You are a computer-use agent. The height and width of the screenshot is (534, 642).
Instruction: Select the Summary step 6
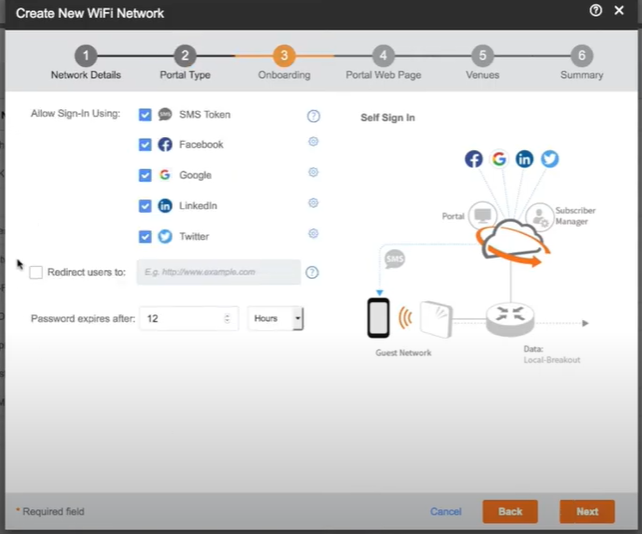point(581,56)
